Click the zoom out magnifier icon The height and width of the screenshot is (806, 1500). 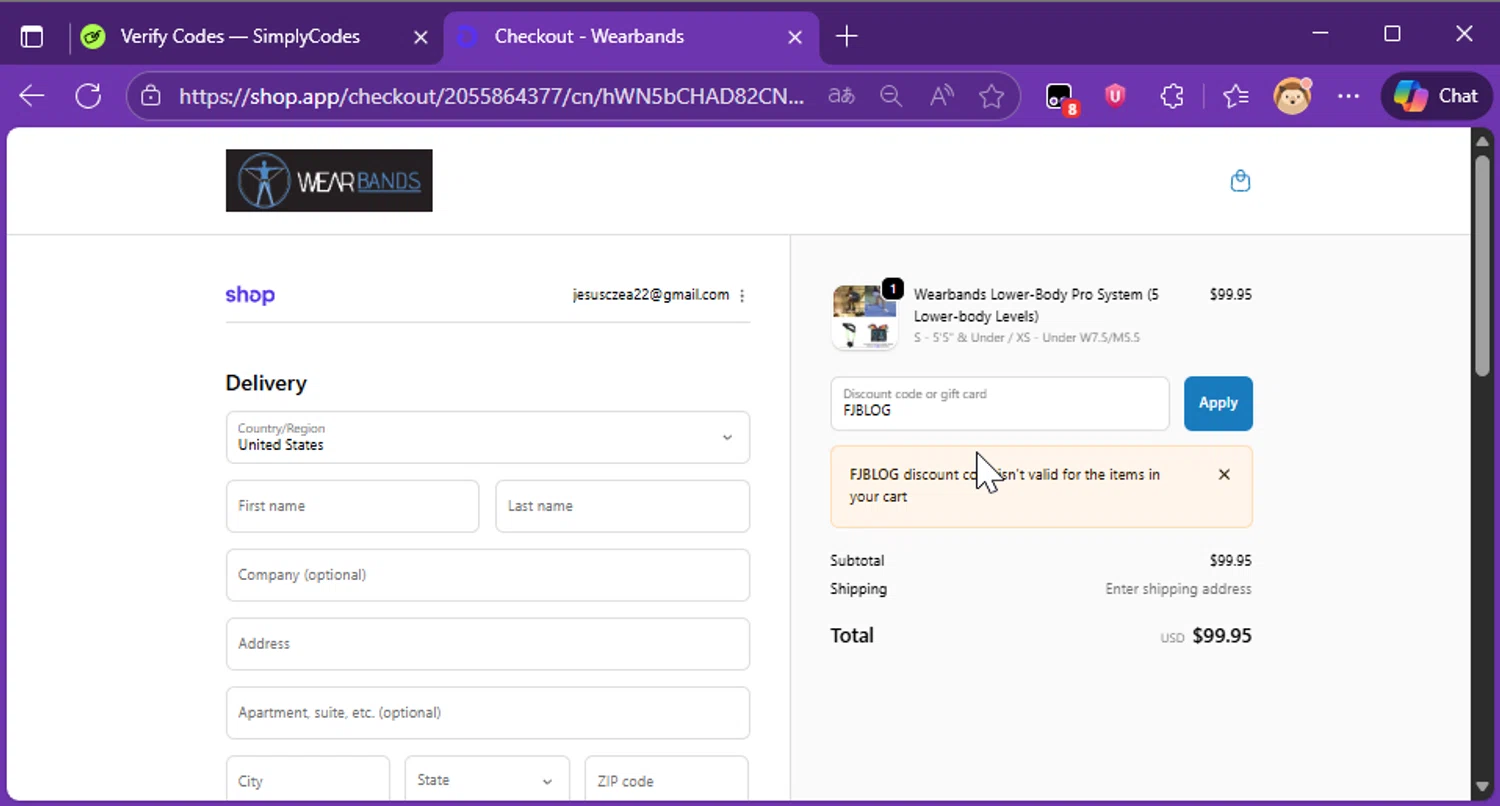(x=891, y=96)
